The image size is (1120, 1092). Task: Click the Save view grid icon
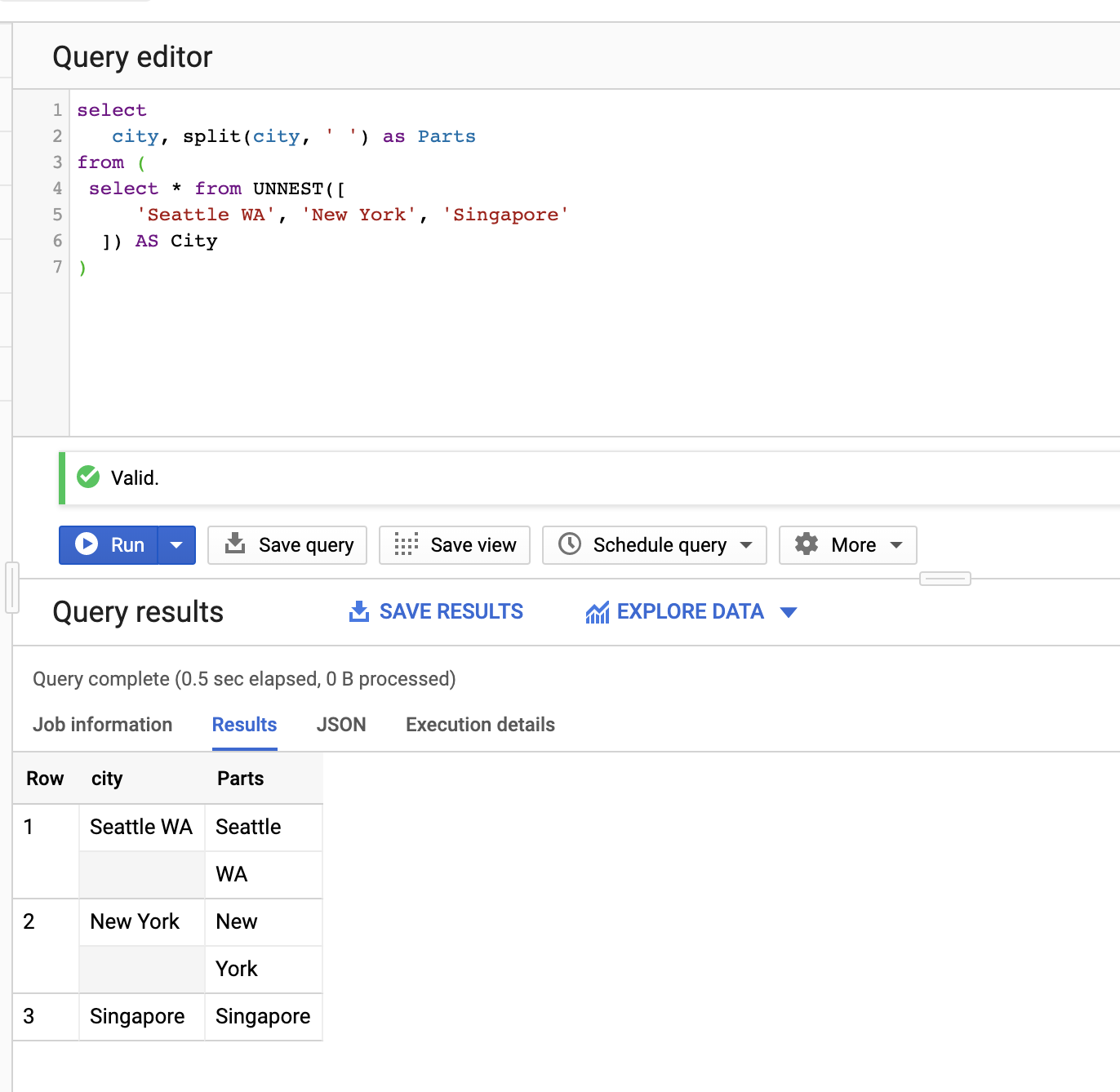click(x=406, y=544)
